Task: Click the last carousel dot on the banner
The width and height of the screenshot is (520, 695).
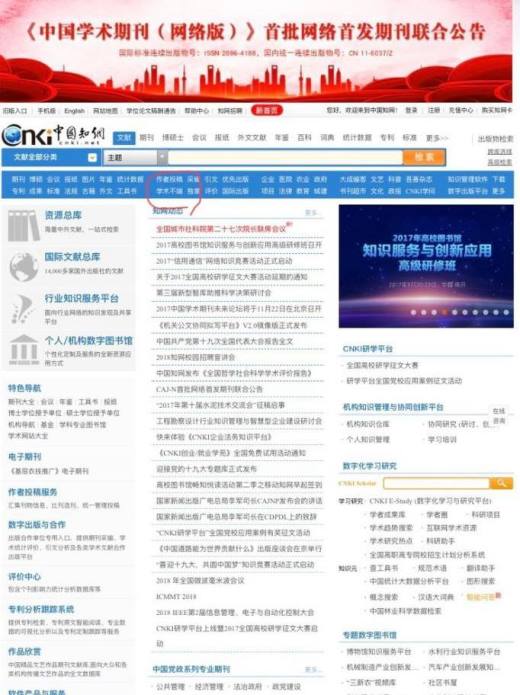Action: (506, 312)
